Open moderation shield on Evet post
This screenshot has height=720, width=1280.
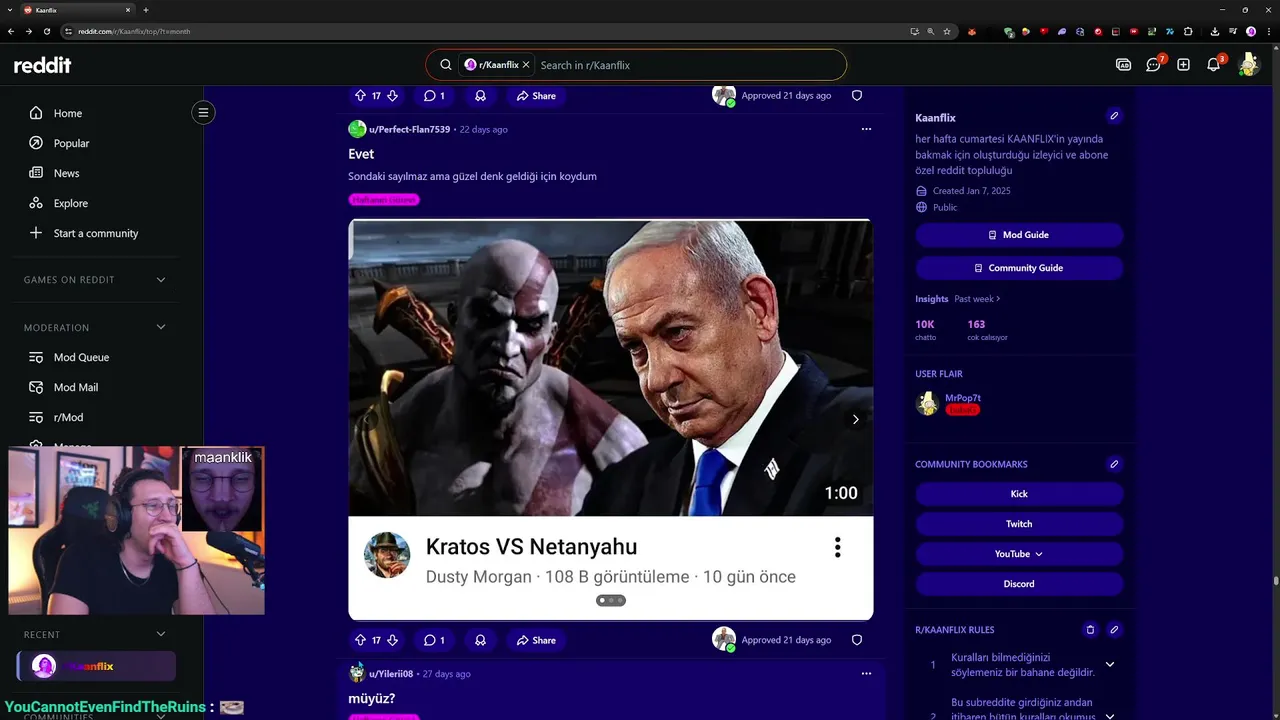857,640
